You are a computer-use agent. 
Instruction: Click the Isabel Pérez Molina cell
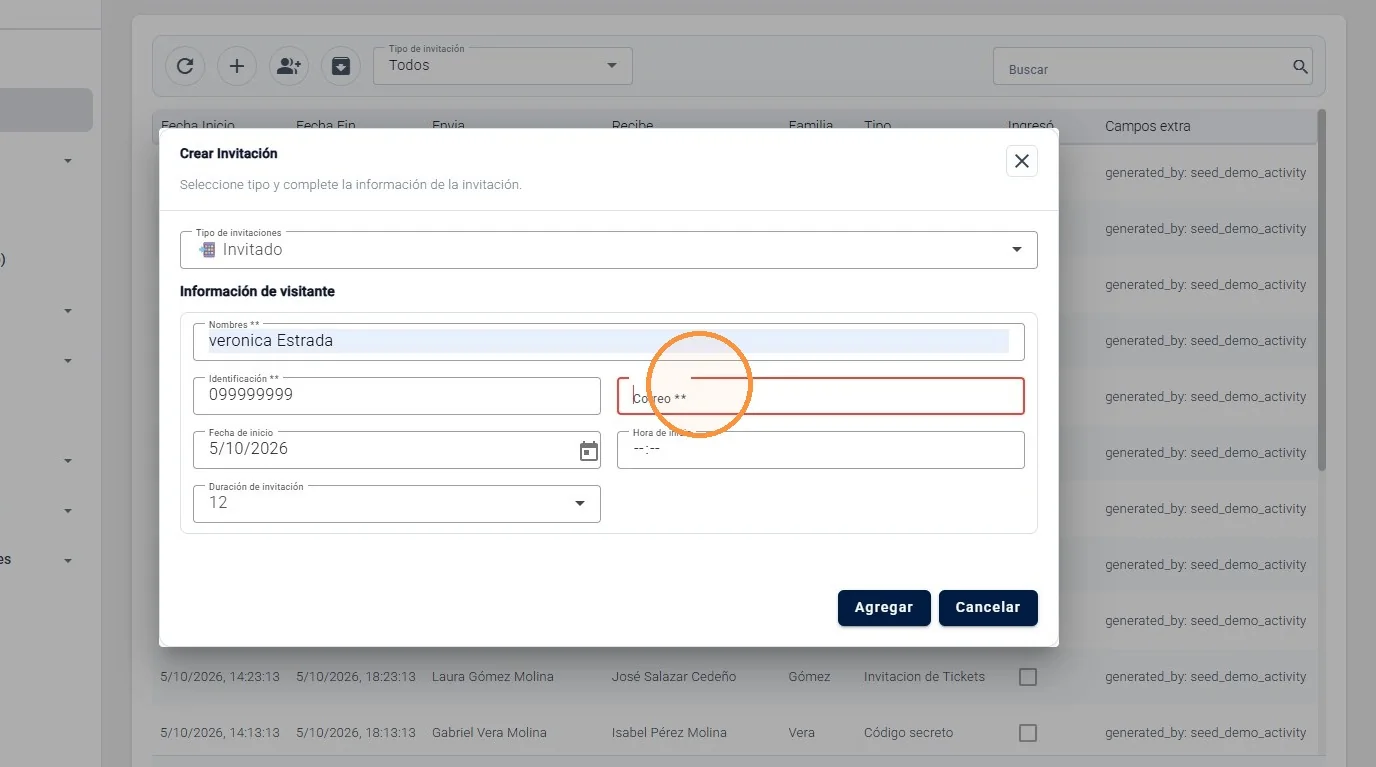669,733
